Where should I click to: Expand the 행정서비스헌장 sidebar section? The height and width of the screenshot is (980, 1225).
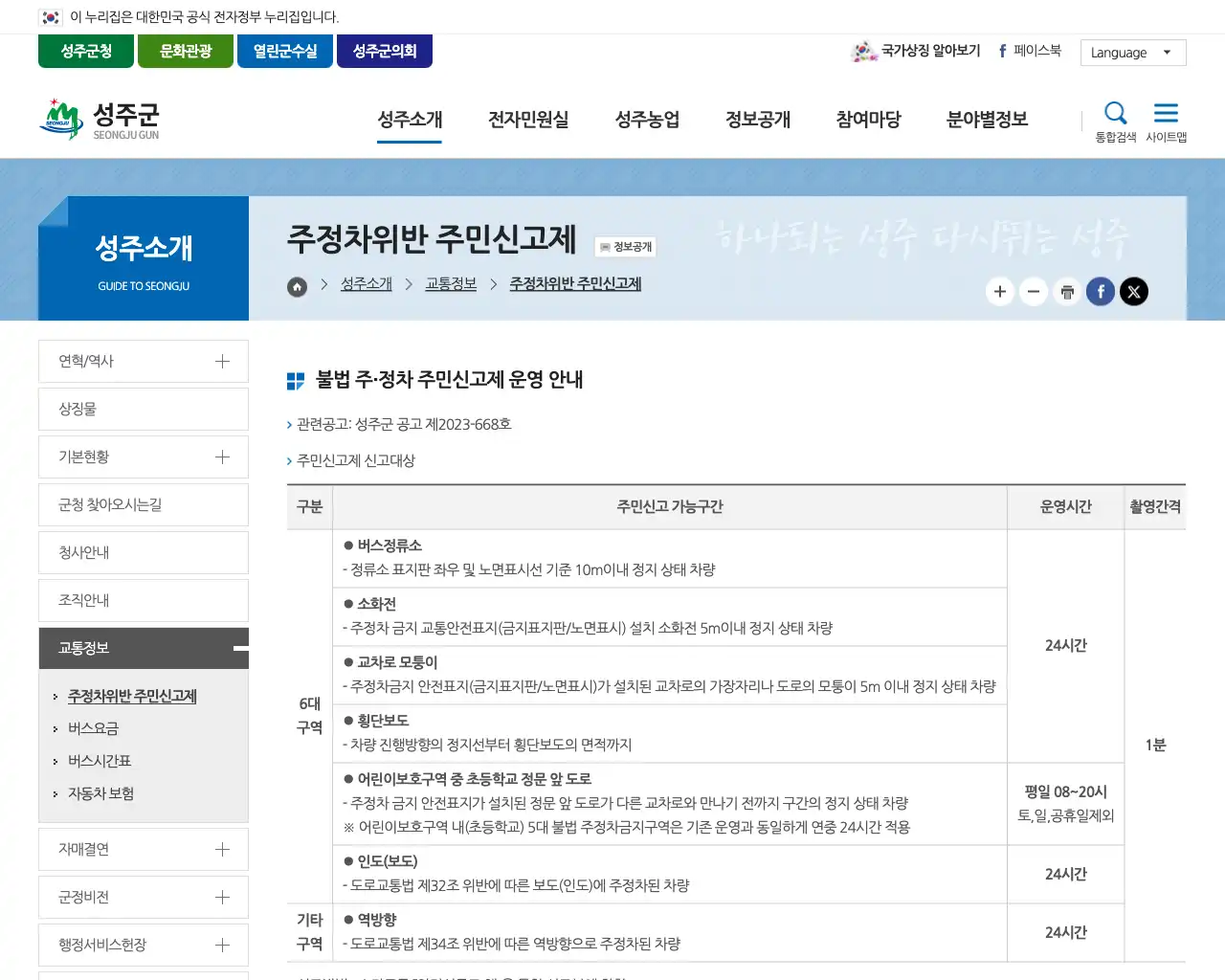(222, 945)
